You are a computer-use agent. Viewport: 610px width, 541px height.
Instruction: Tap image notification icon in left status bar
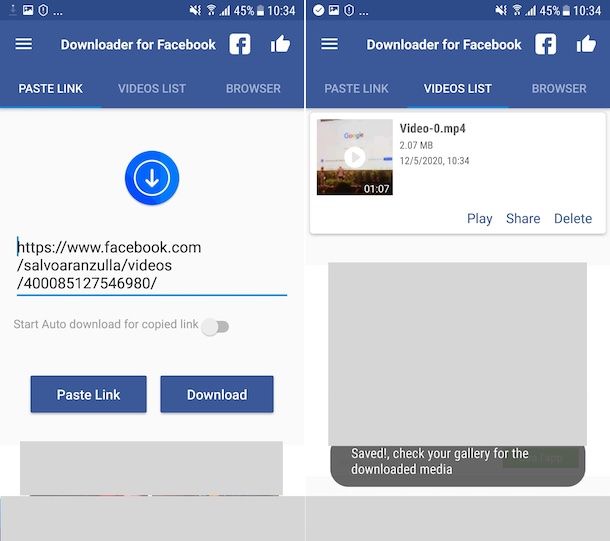(28, 10)
